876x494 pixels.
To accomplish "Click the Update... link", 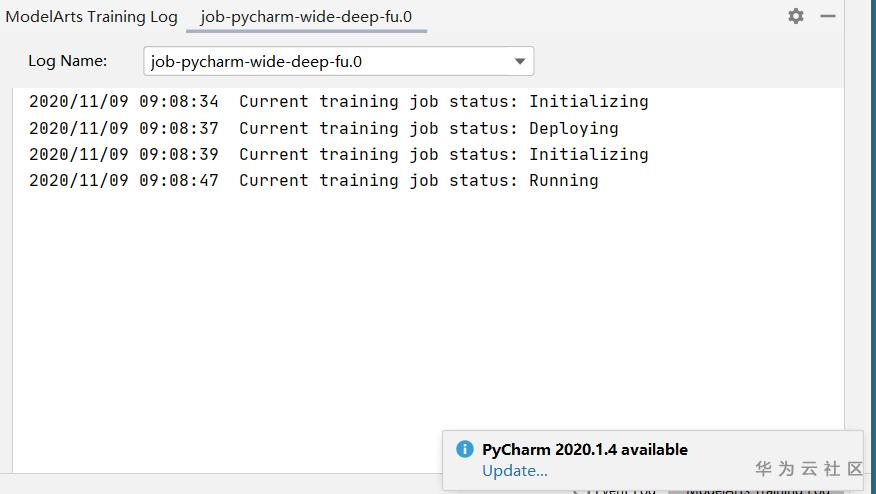I will [x=514, y=471].
